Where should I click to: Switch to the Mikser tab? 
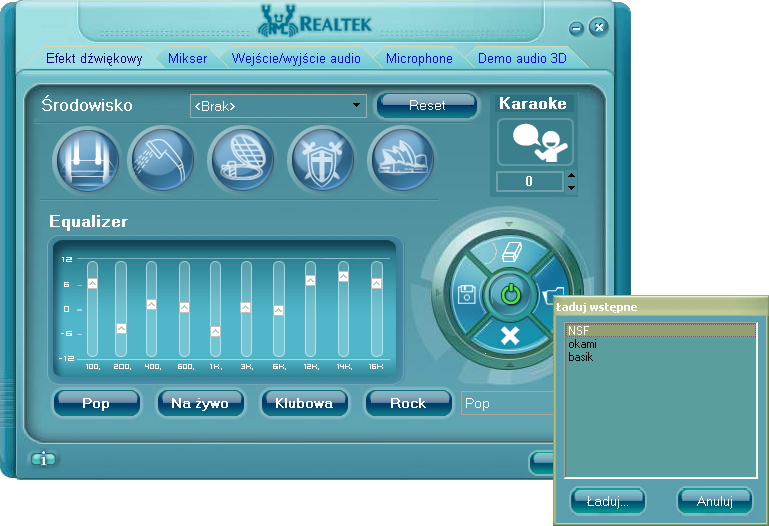pos(187,58)
